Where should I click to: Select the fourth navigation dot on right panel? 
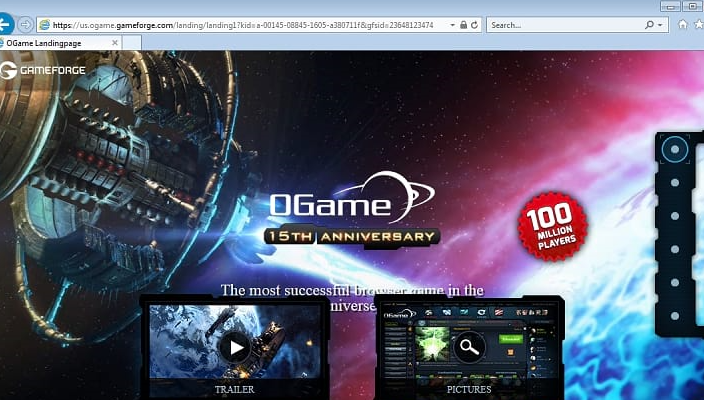pos(674,249)
